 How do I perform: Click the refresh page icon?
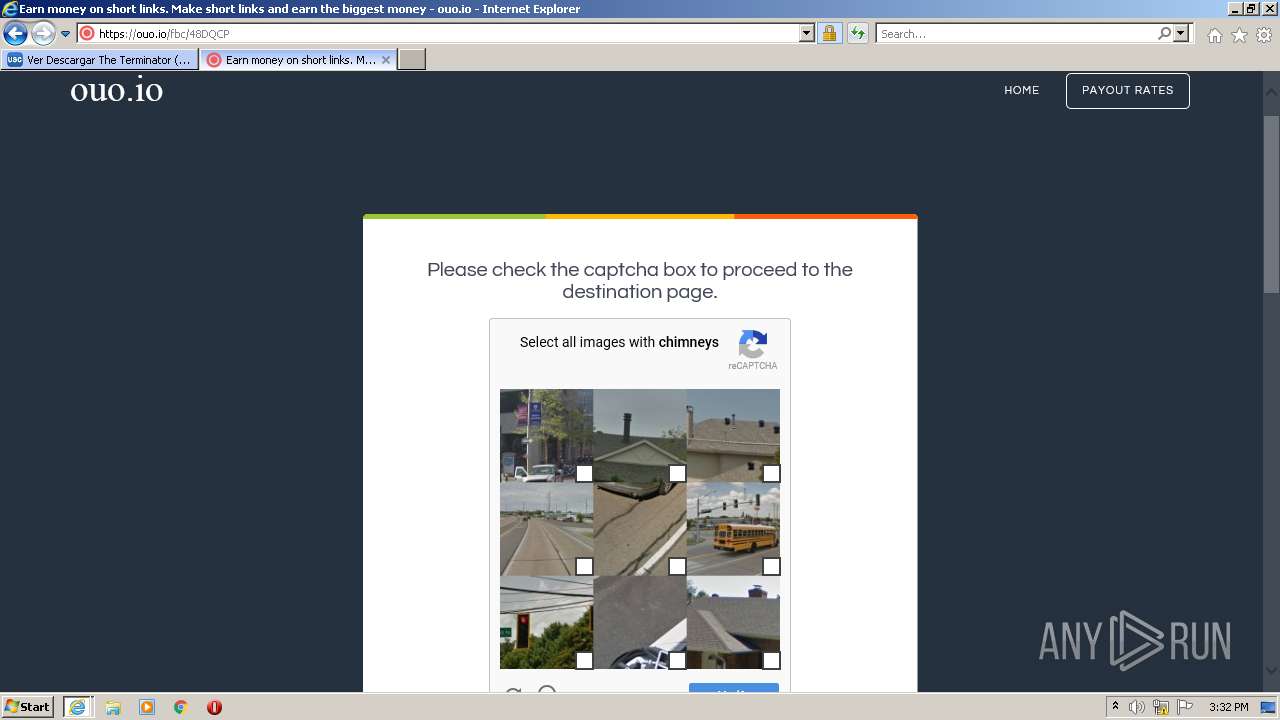(858, 33)
